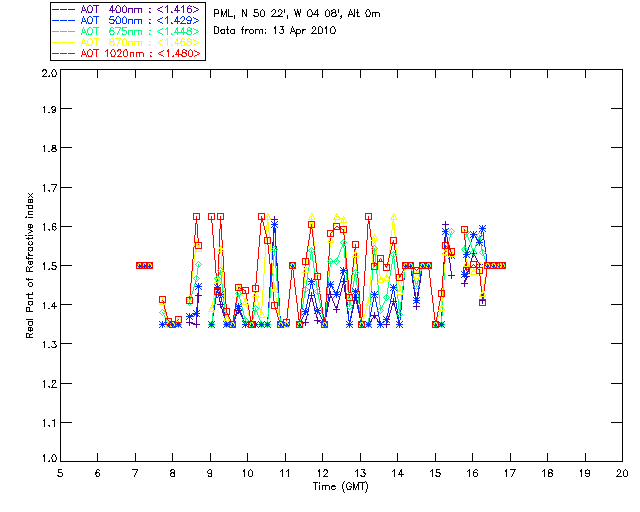This screenshot has height=512, width=640.
Task: Click the x-axis hour label 13
Action: [x=360, y=473]
